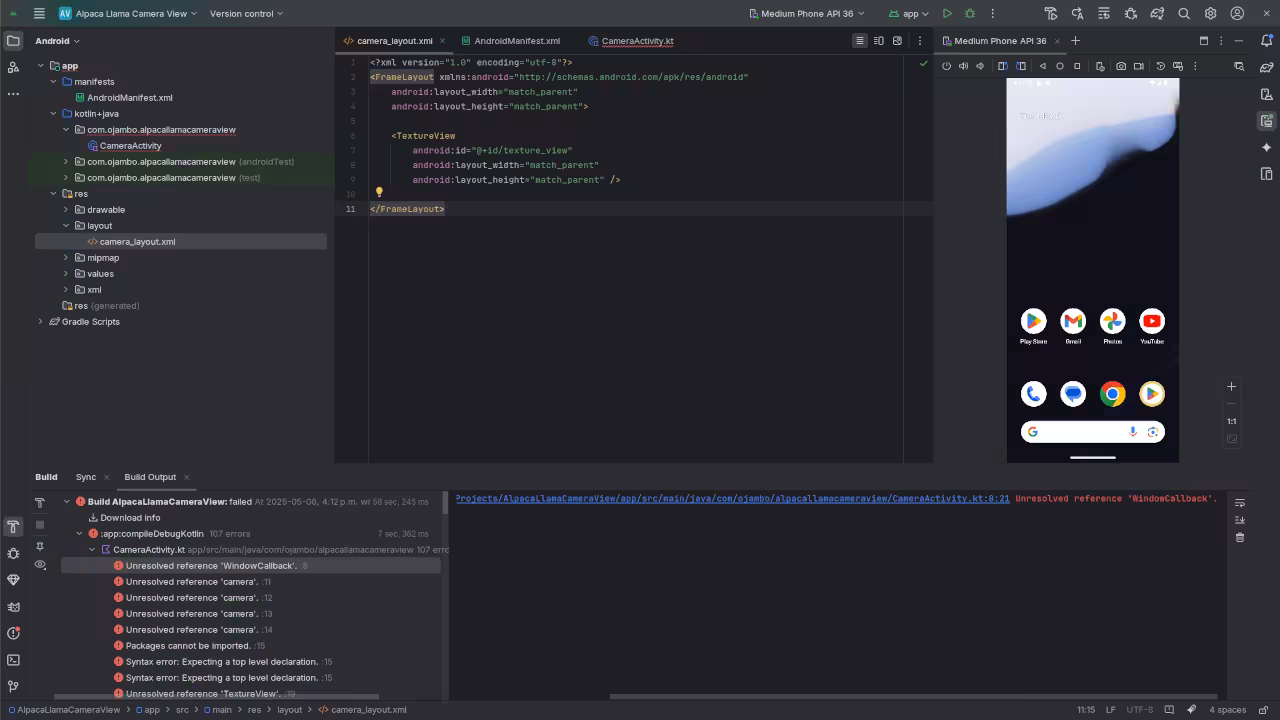Open the Search Everywhere magnifier icon
The image size is (1280, 720).
click(x=1184, y=14)
